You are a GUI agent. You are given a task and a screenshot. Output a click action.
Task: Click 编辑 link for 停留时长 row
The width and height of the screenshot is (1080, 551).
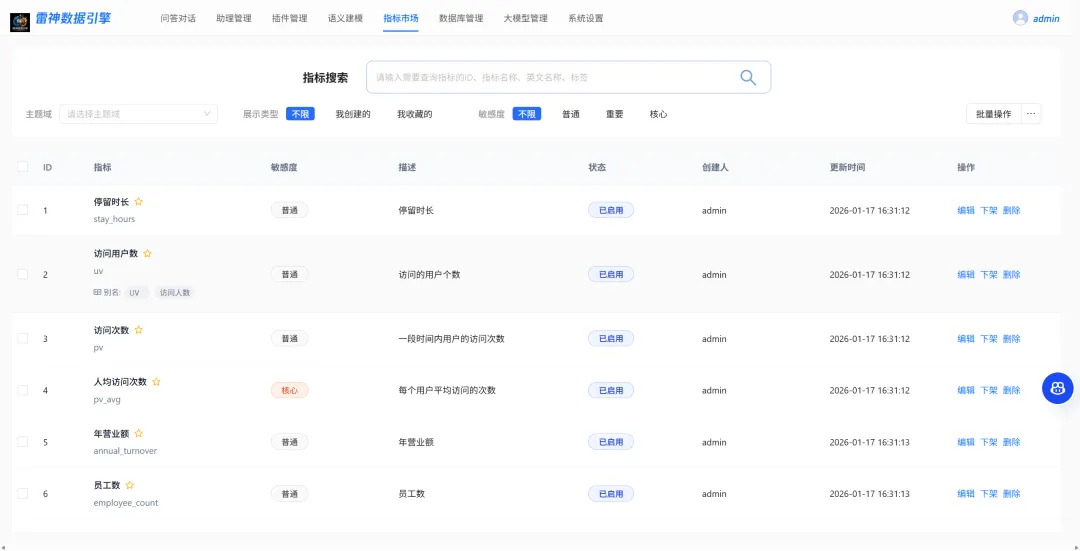pyautogui.click(x=966, y=211)
